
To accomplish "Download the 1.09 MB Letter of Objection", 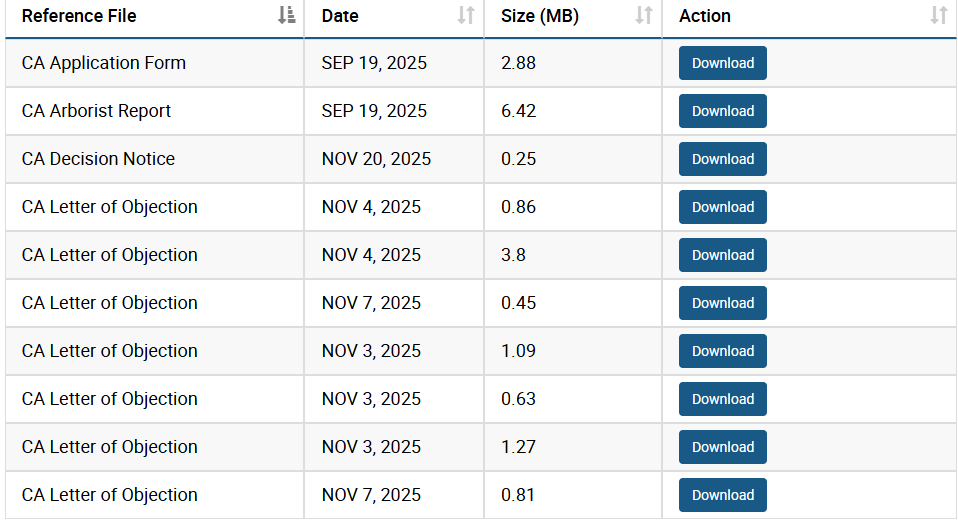I will 723,351.
